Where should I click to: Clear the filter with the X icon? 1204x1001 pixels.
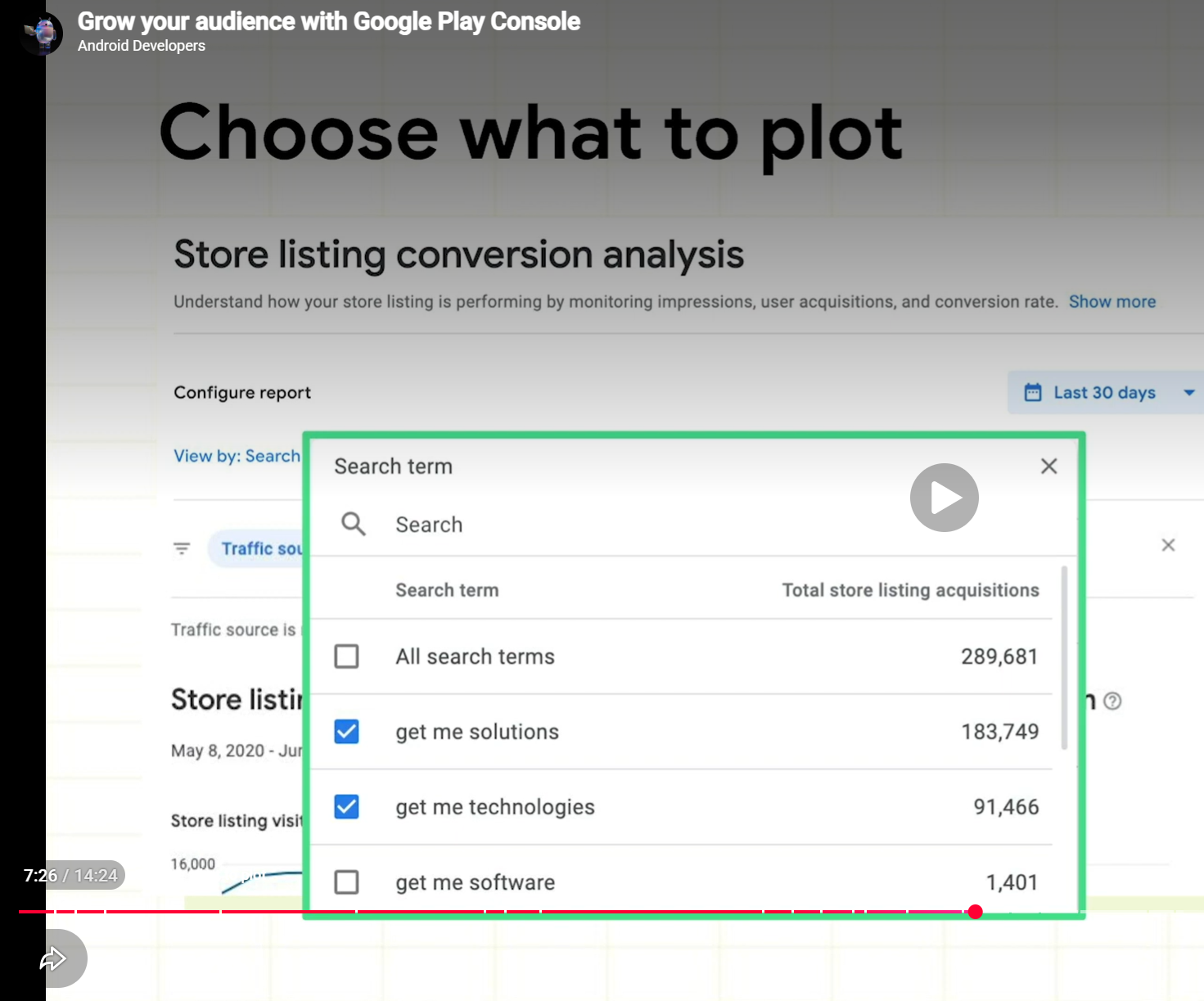1168,545
